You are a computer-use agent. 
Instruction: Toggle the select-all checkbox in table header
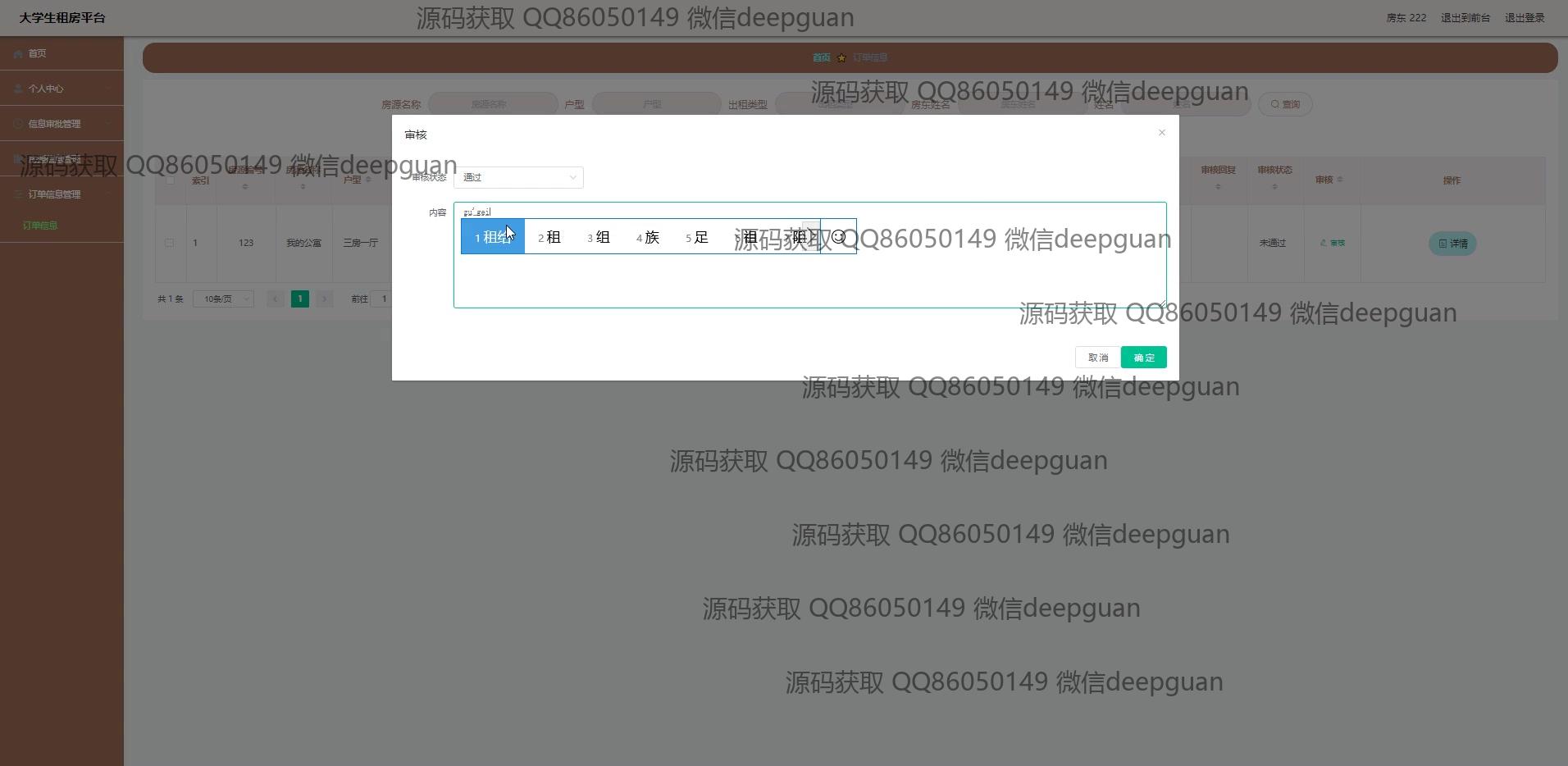coord(170,180)
